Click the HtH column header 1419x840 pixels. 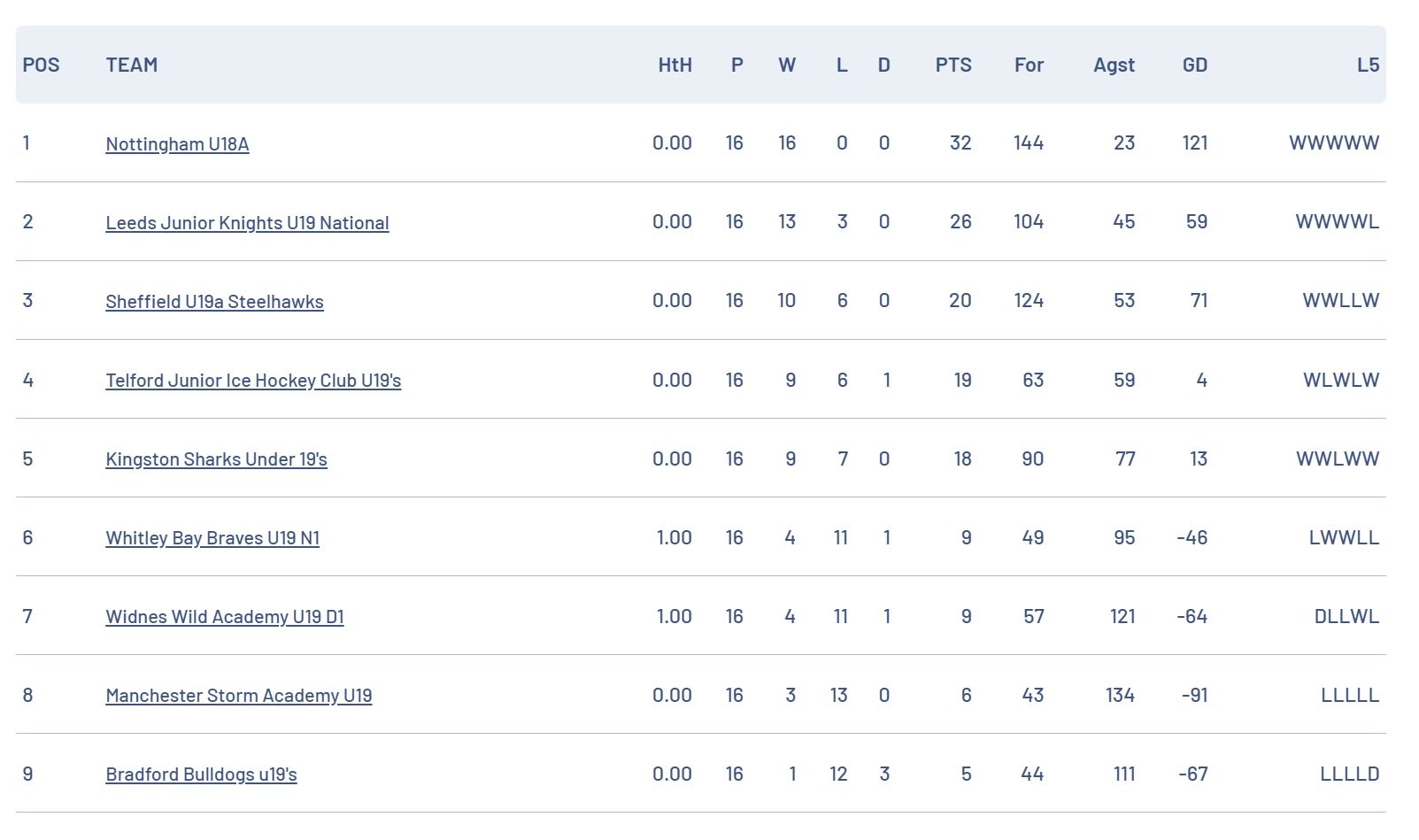coord(675,65)
